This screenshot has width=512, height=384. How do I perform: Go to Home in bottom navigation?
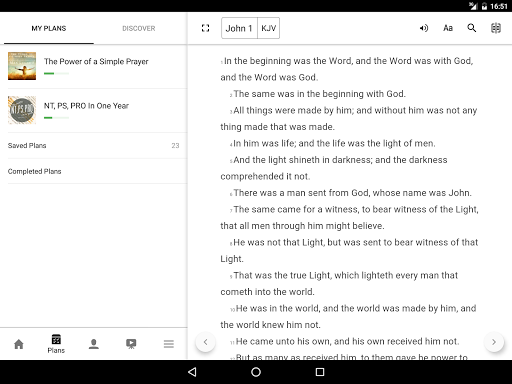coord(19,344)
